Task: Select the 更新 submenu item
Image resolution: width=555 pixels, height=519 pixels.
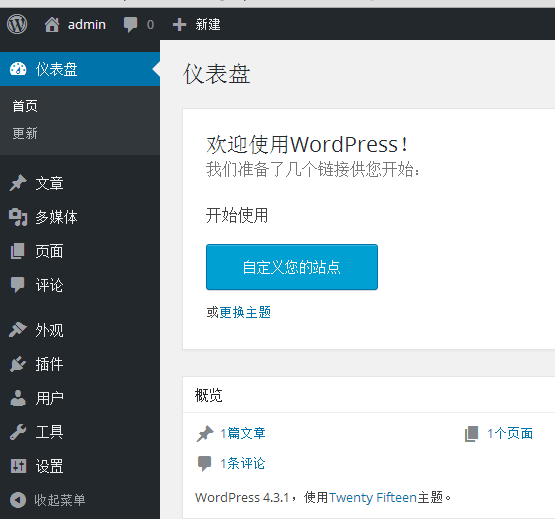Action: click(x=25, y=133)
